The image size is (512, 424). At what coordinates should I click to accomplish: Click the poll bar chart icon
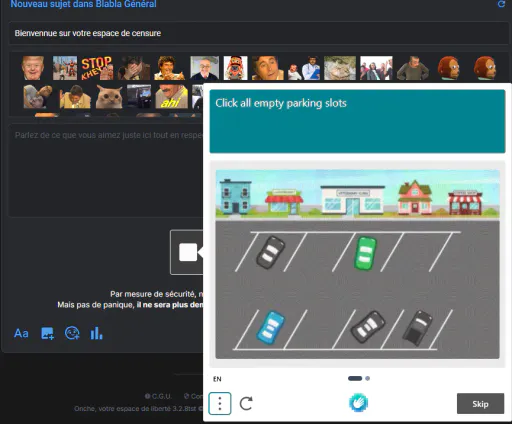click(96, 333)
